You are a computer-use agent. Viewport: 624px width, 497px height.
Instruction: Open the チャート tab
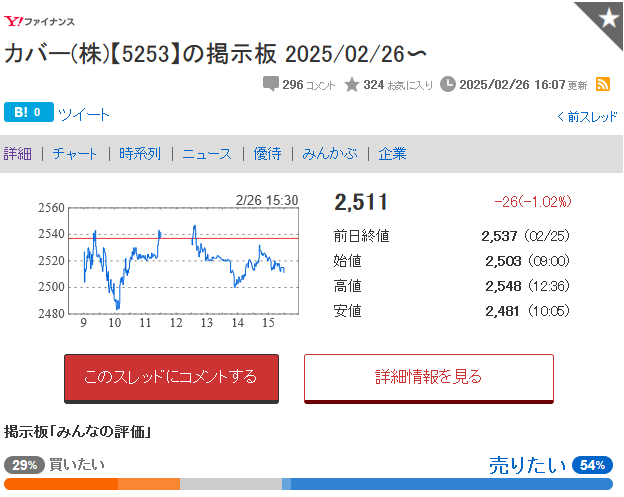pyautogui.click(x=75, y=154)
